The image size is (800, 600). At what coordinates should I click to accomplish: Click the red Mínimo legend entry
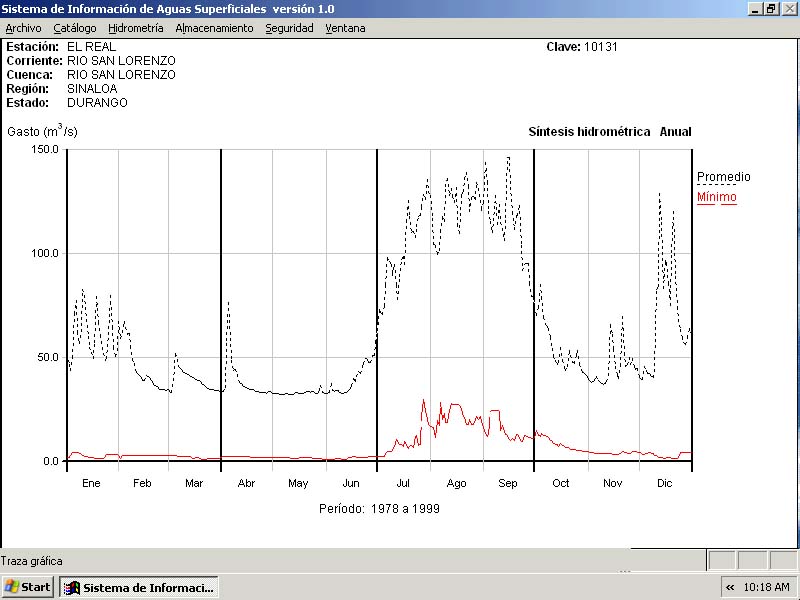[716, 197]
